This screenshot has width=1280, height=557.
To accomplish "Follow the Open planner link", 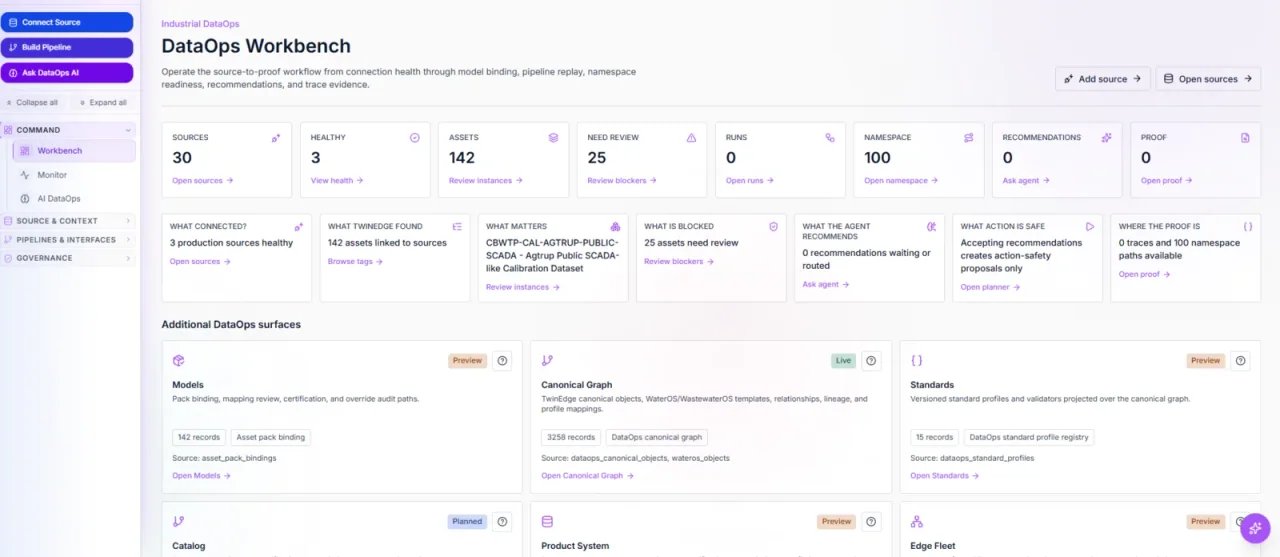I will coord(990,287).
